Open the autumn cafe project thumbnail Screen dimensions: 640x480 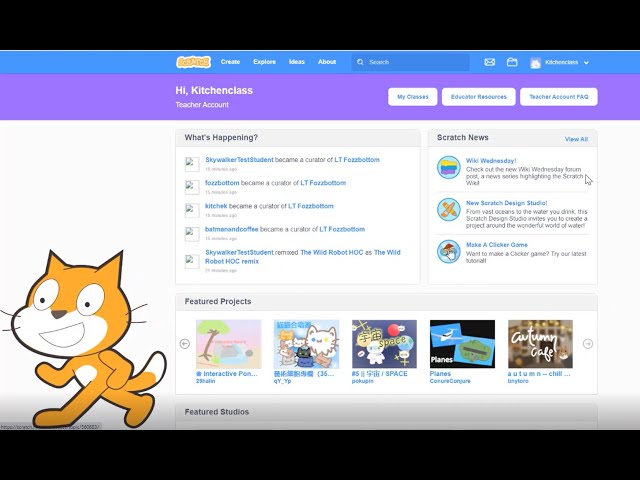click(540, 344)
